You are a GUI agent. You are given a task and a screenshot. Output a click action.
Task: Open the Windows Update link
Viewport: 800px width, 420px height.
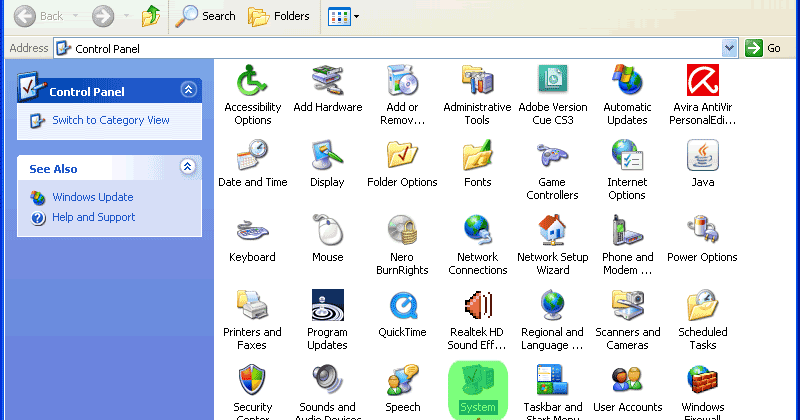(x=92, y=197)
